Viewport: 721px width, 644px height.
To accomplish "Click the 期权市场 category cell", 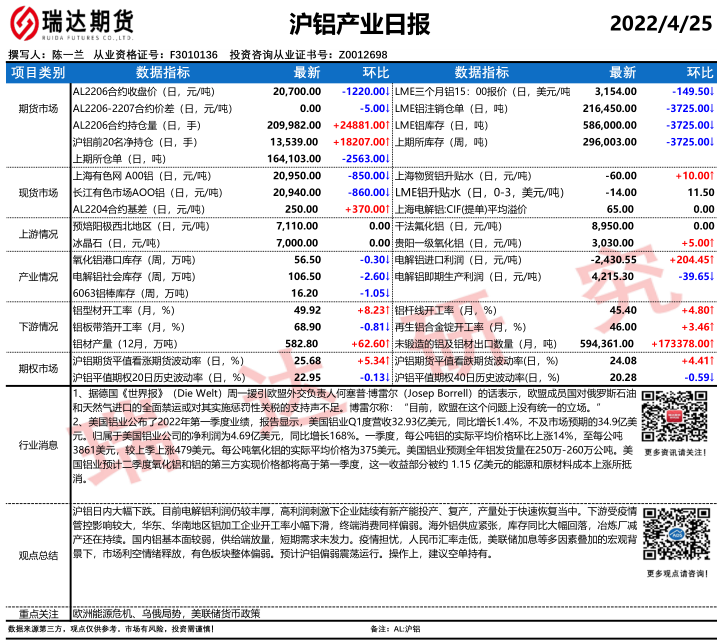I will coord(37,368).
